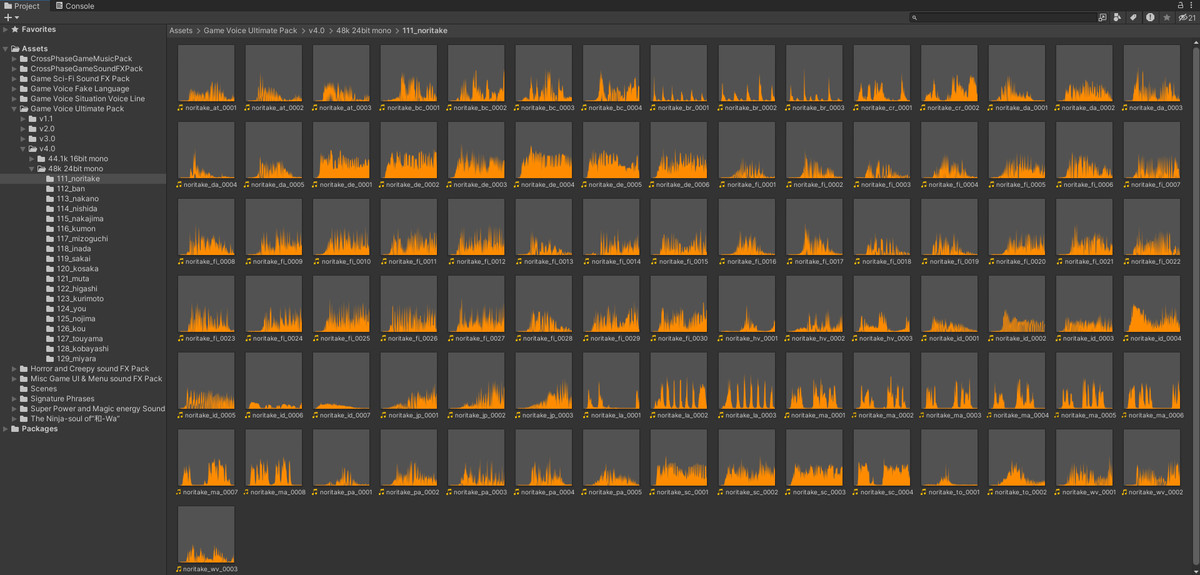
Task: Select the noritake_at_0001 audio clip thumbnail
Action: [x=206, y=74]
